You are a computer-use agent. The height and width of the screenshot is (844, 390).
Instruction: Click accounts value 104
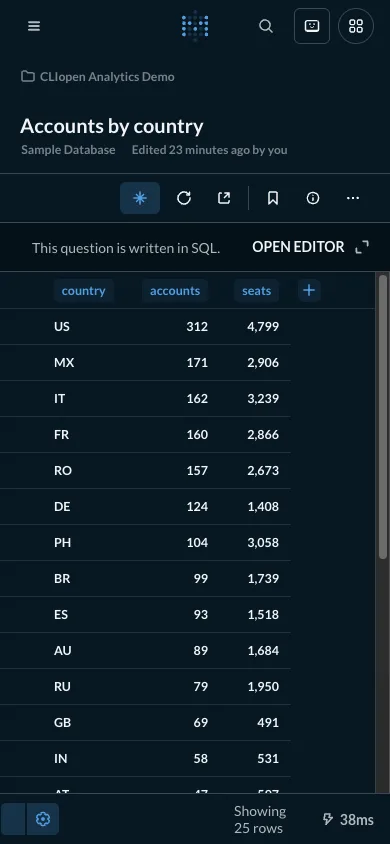tap(197, 543)
